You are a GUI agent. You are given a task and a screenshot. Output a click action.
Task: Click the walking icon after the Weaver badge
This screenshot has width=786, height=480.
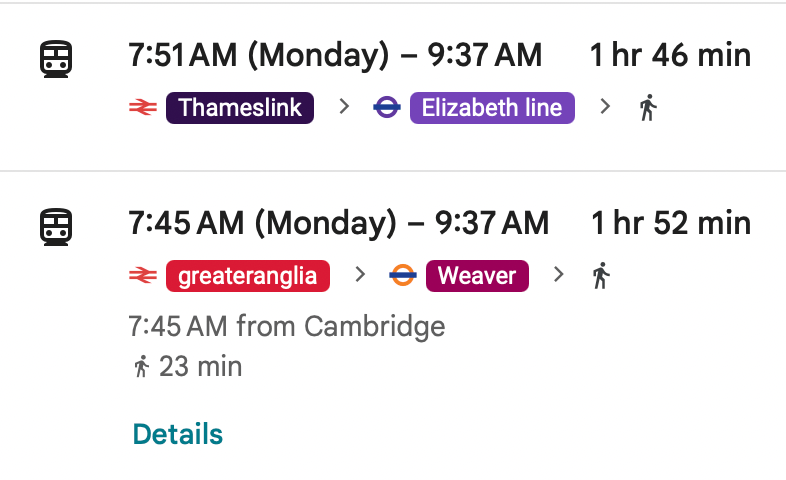pos(600,275)
